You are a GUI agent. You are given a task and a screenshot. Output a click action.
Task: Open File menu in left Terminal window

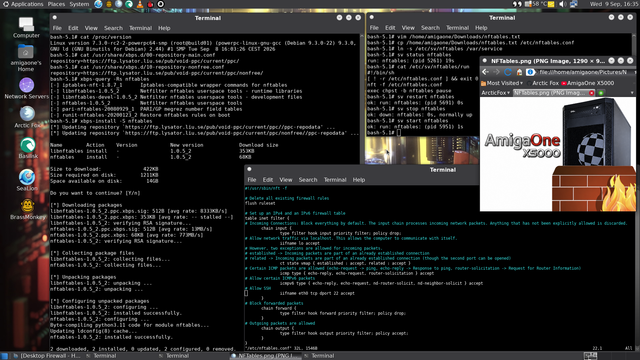pyautogui.click(x=57, y=28)
